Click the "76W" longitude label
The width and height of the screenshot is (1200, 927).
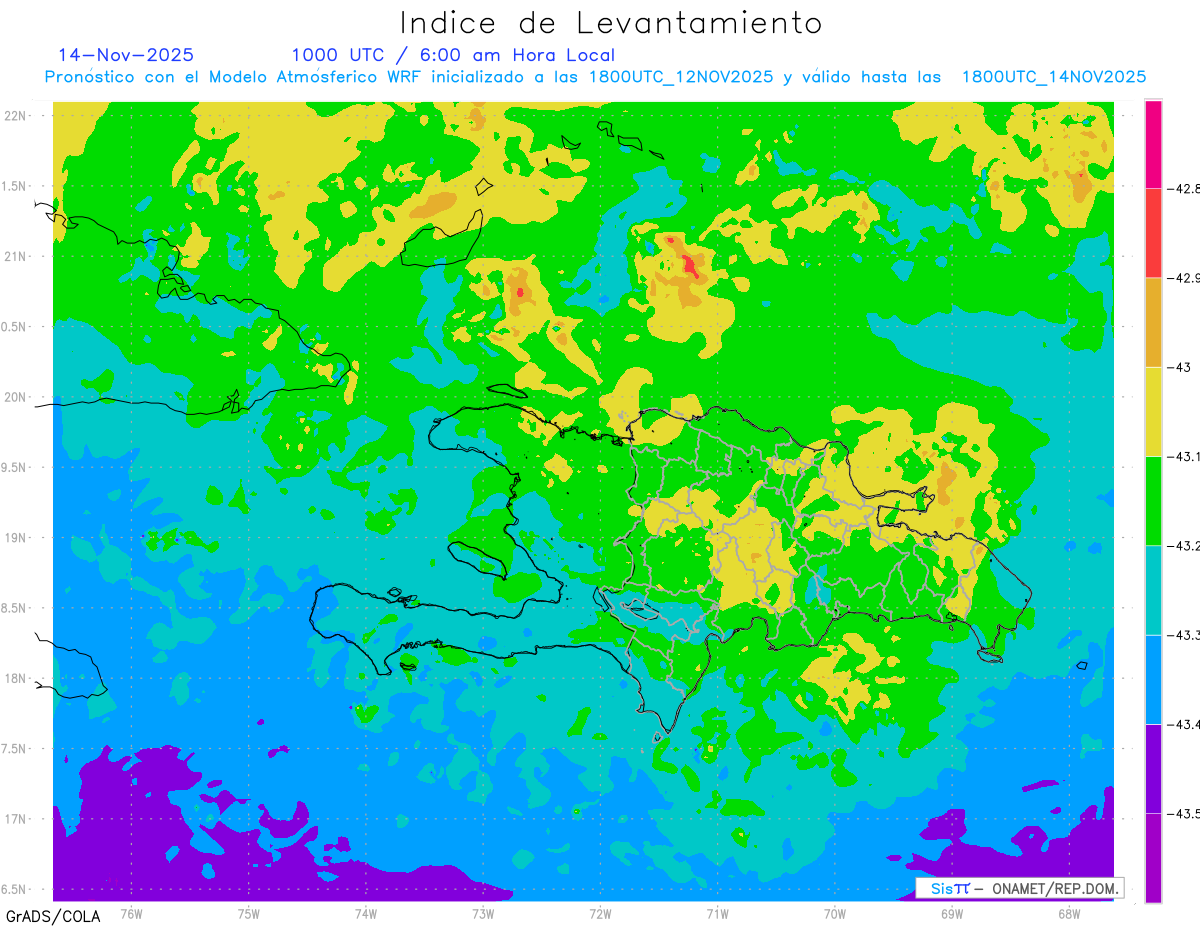(x=131, y=913)
